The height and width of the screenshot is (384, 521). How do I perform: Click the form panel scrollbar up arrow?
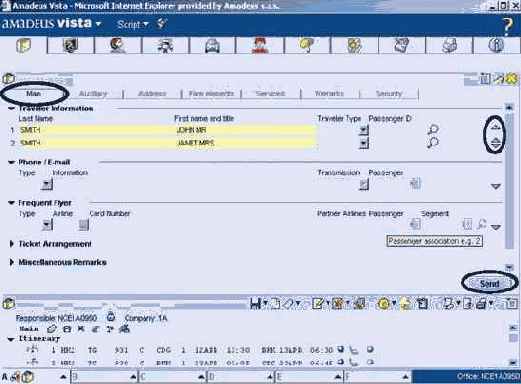[x=509, y=107]
